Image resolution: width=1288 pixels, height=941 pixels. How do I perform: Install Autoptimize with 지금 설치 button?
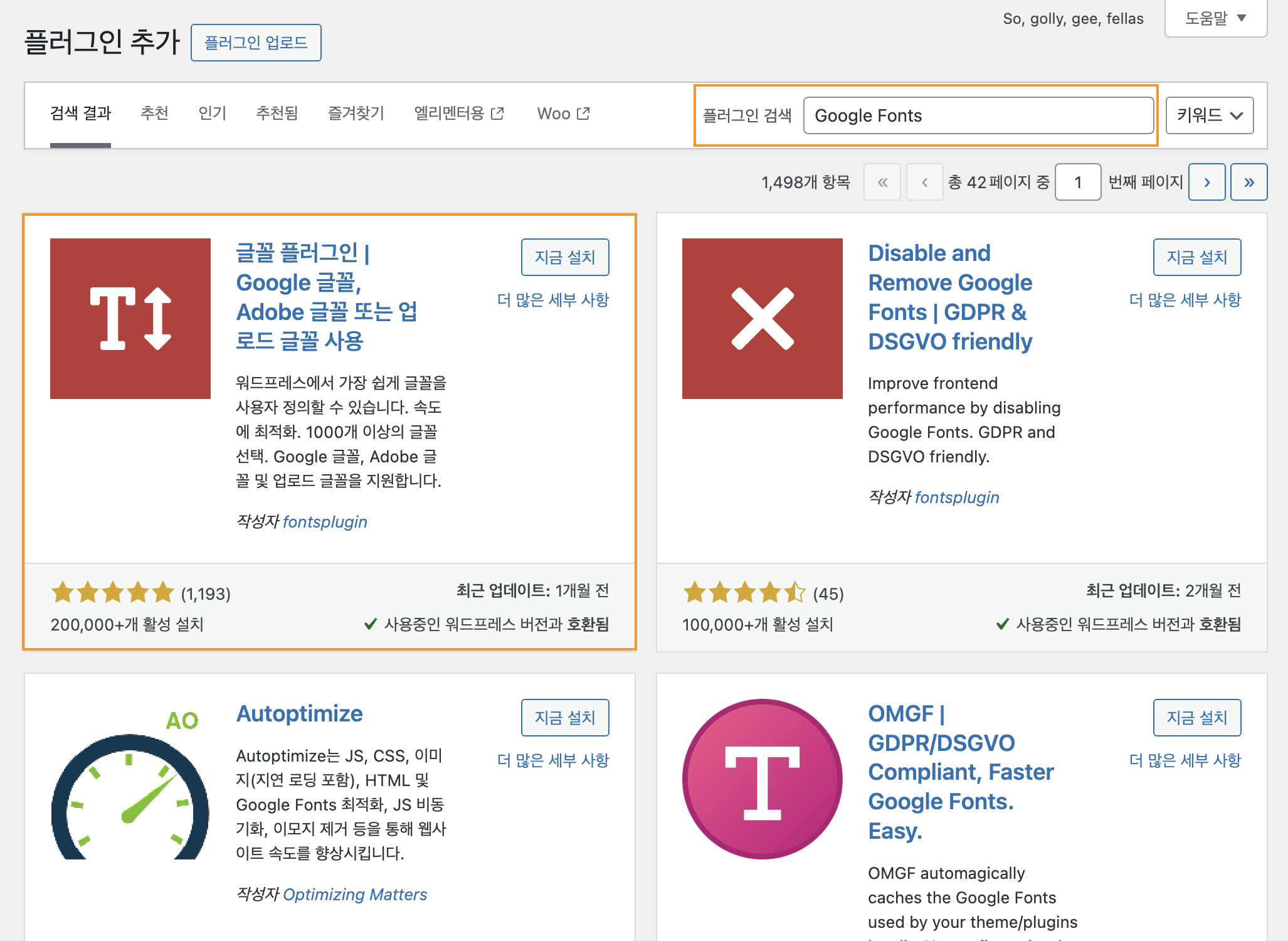coord(564,717)
